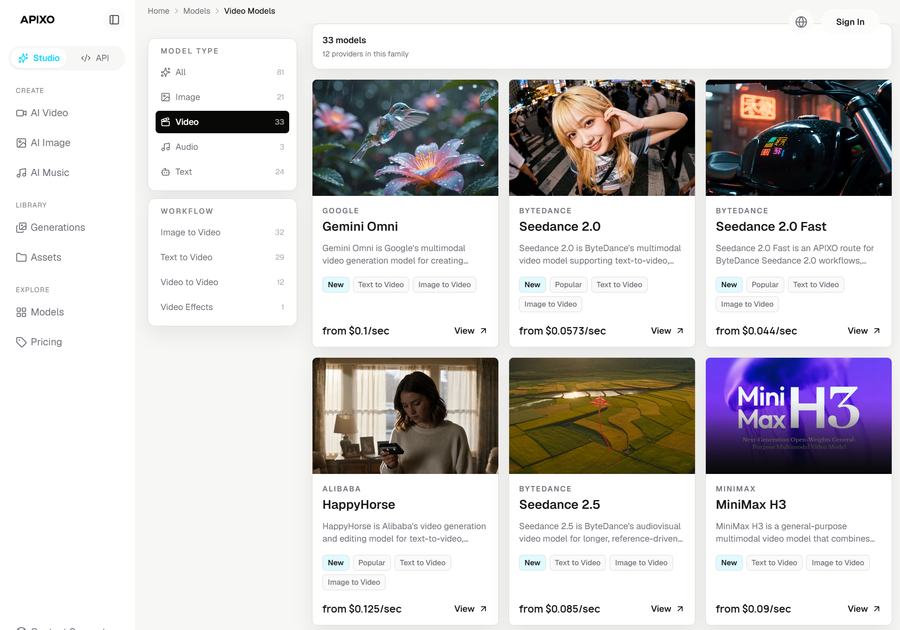Open Seedance 2.5 rice field thumbnail
Screen dimensions: 900x630
[x=602, y=416]
